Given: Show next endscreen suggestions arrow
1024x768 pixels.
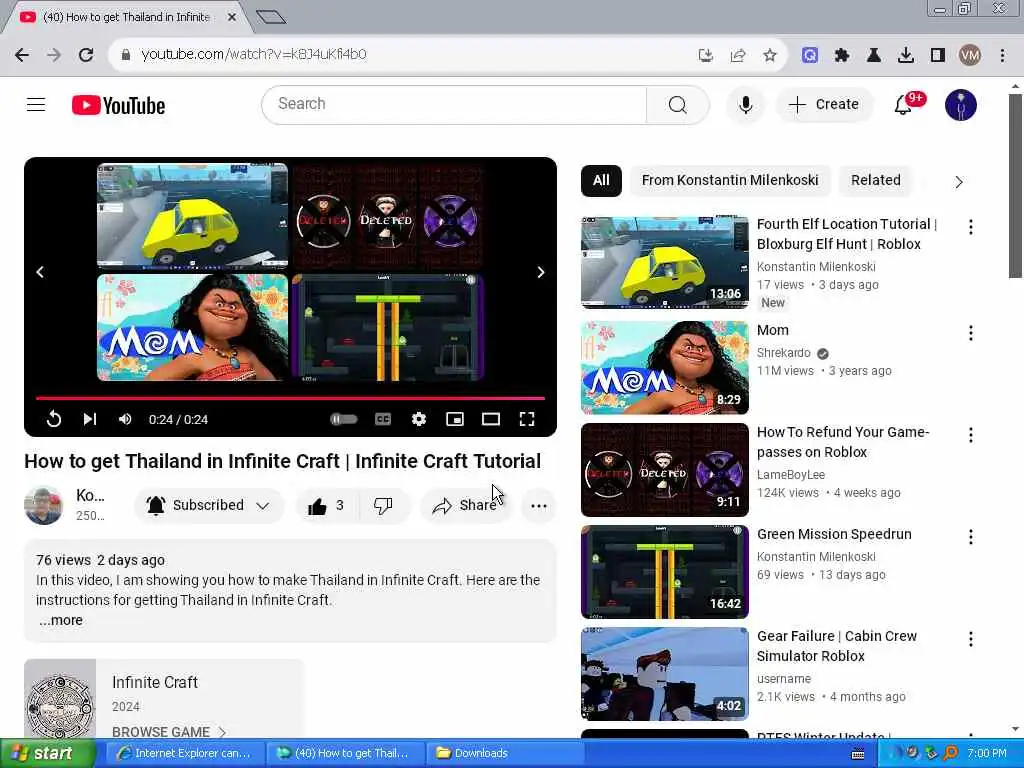Looking at the screenshot, I should tap(541, 272).
